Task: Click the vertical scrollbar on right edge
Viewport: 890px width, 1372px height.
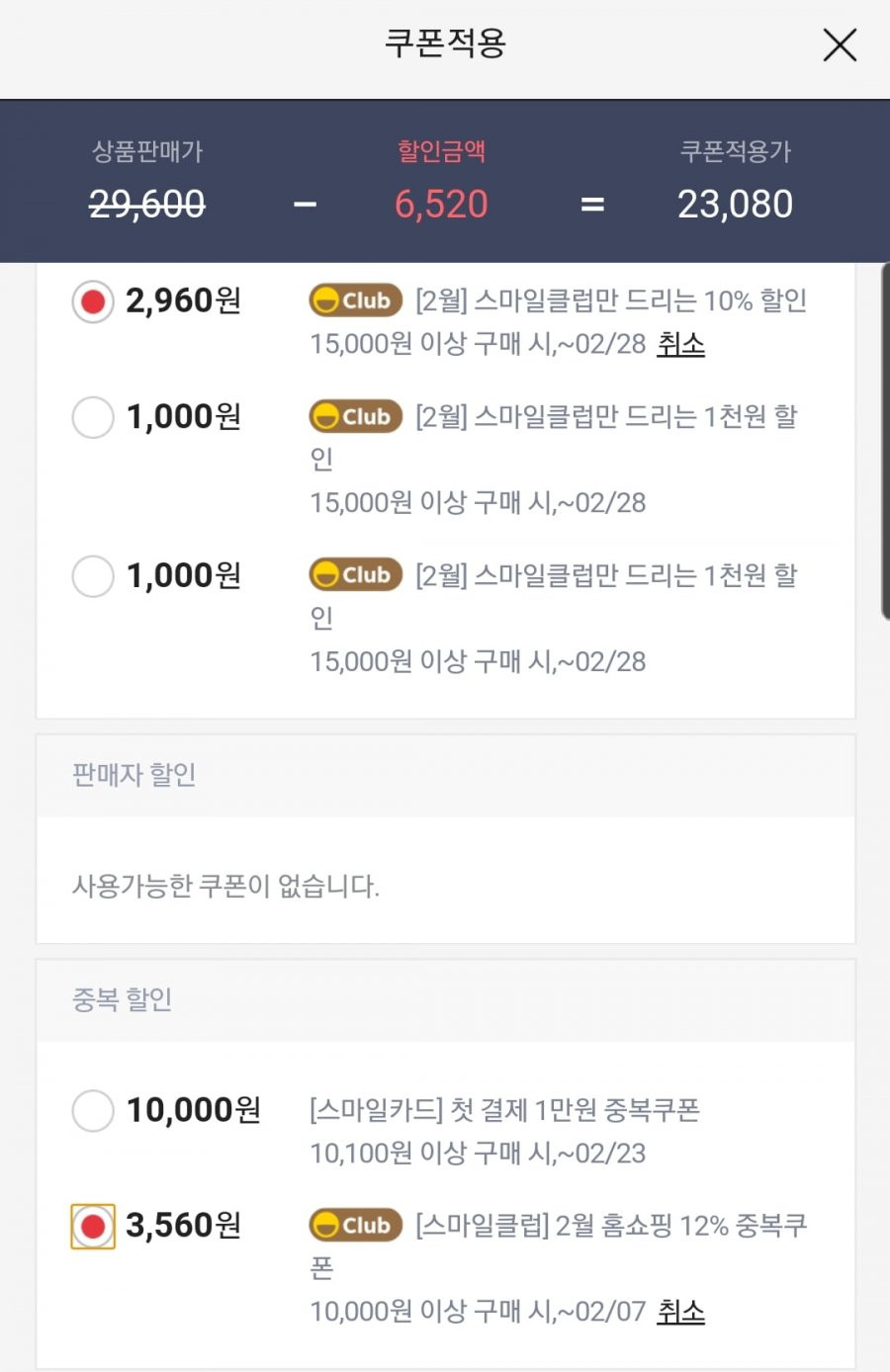Action: (885, 441)
